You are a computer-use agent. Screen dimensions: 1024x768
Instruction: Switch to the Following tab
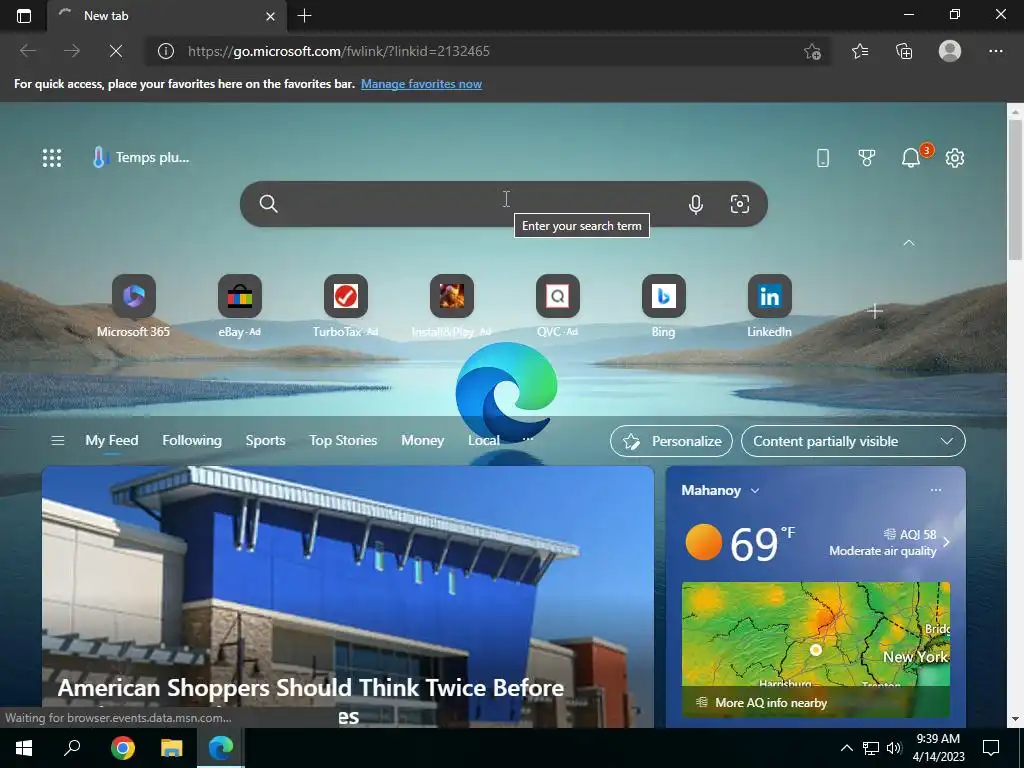[192, 441]
